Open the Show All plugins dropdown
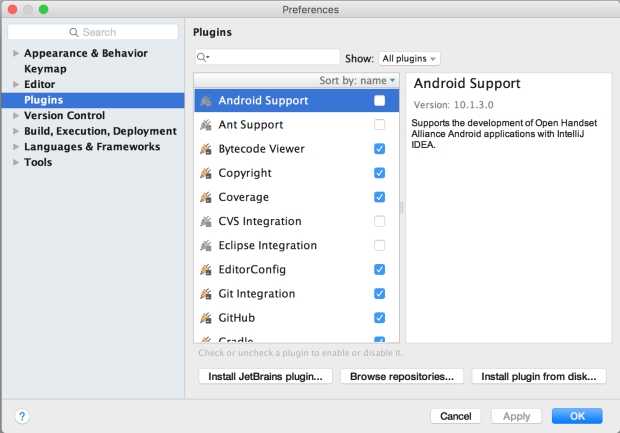Screen dimensions: 620x433 click(409, 58)
